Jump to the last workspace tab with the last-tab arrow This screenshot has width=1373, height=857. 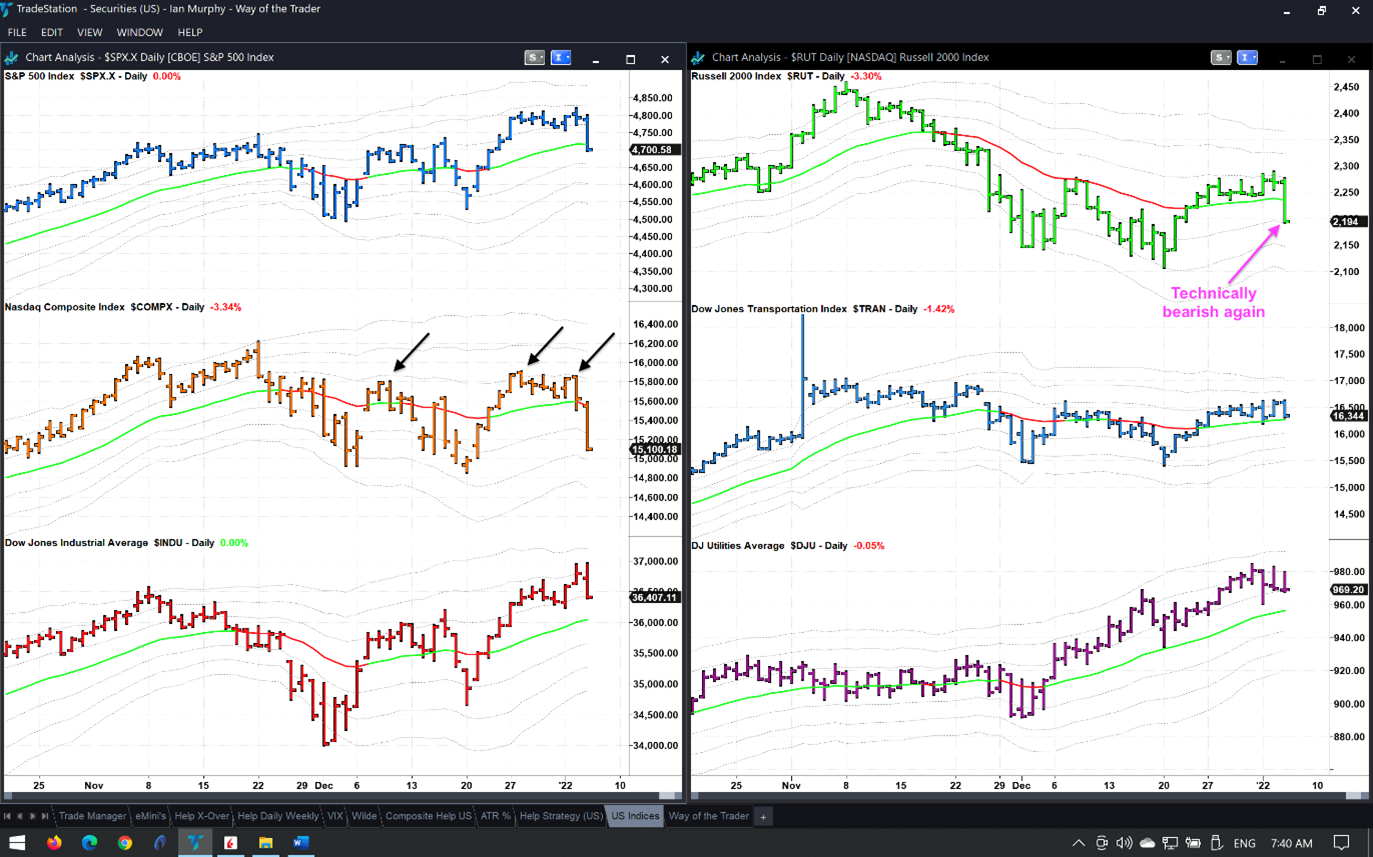point(45,816)
